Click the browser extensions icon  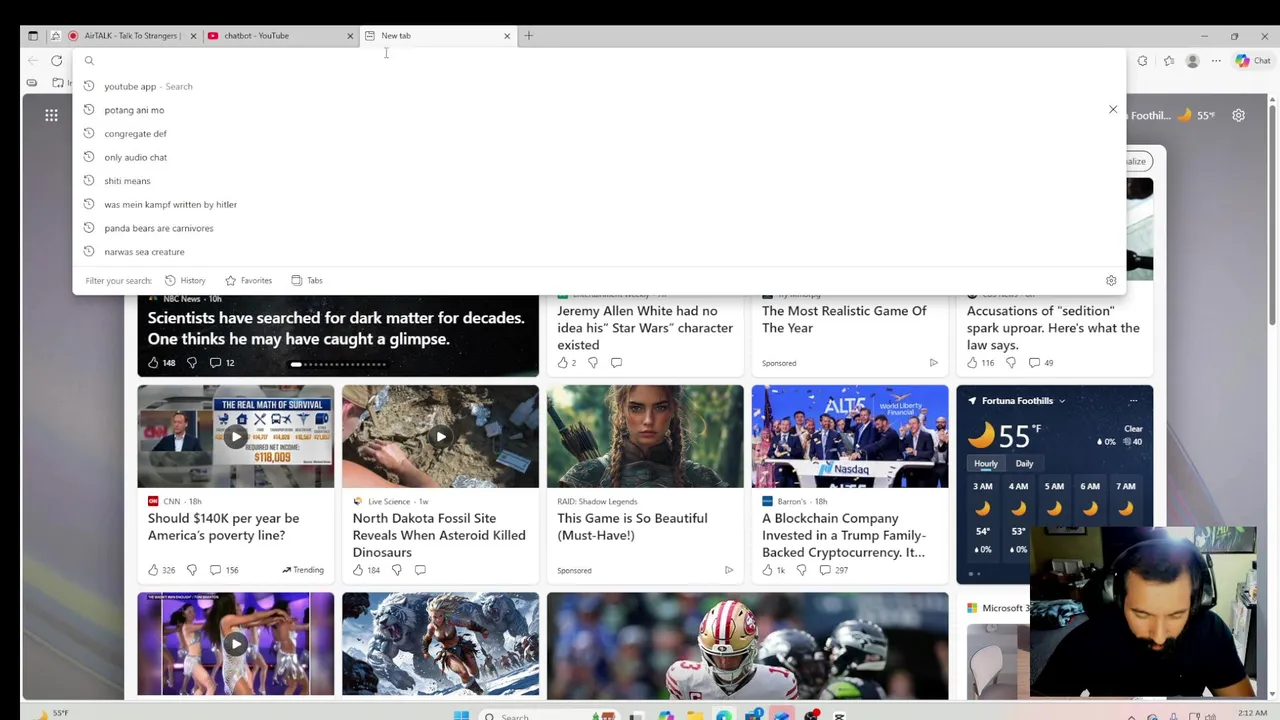pyautogui.click(x=1142, y=61)
